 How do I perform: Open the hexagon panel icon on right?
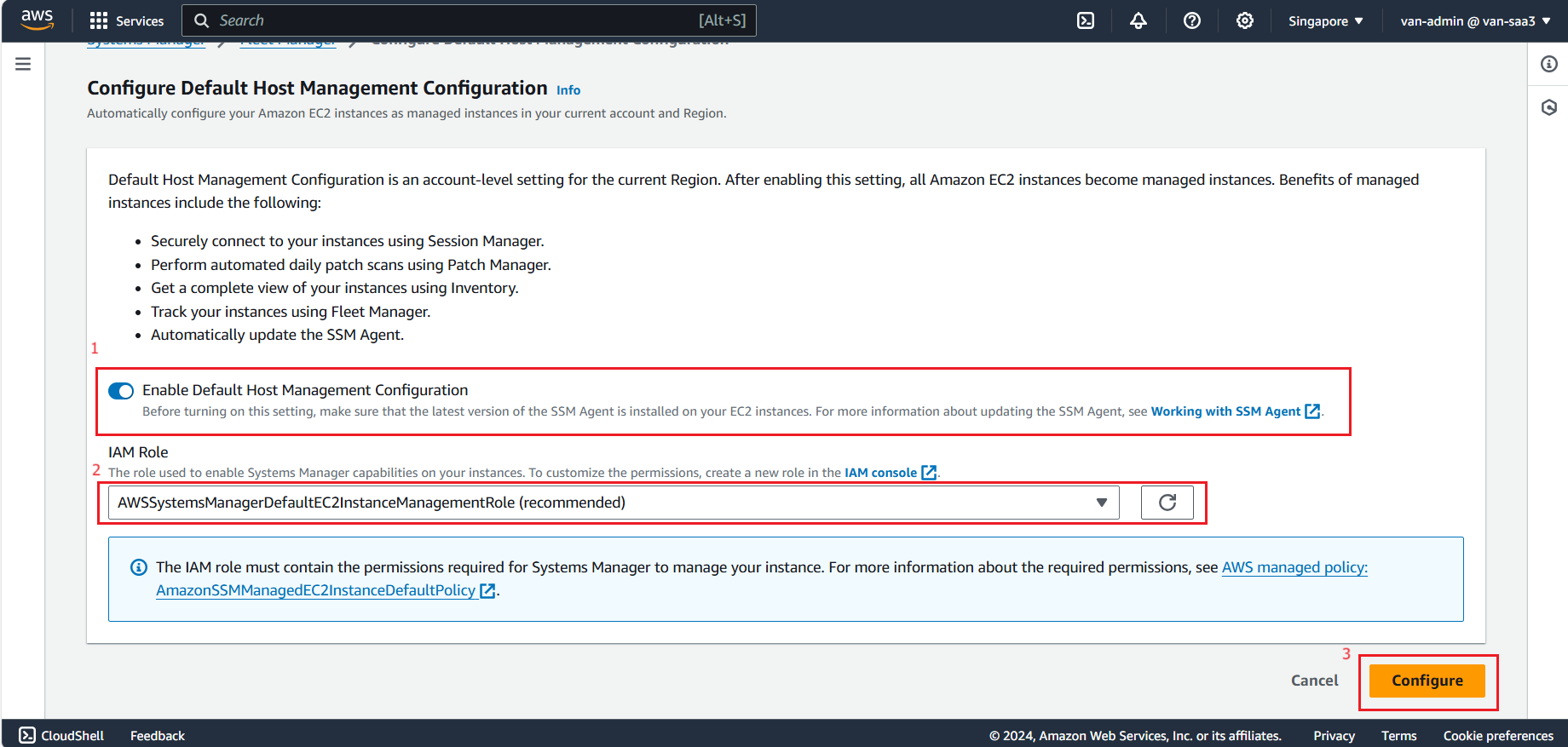1549,107
